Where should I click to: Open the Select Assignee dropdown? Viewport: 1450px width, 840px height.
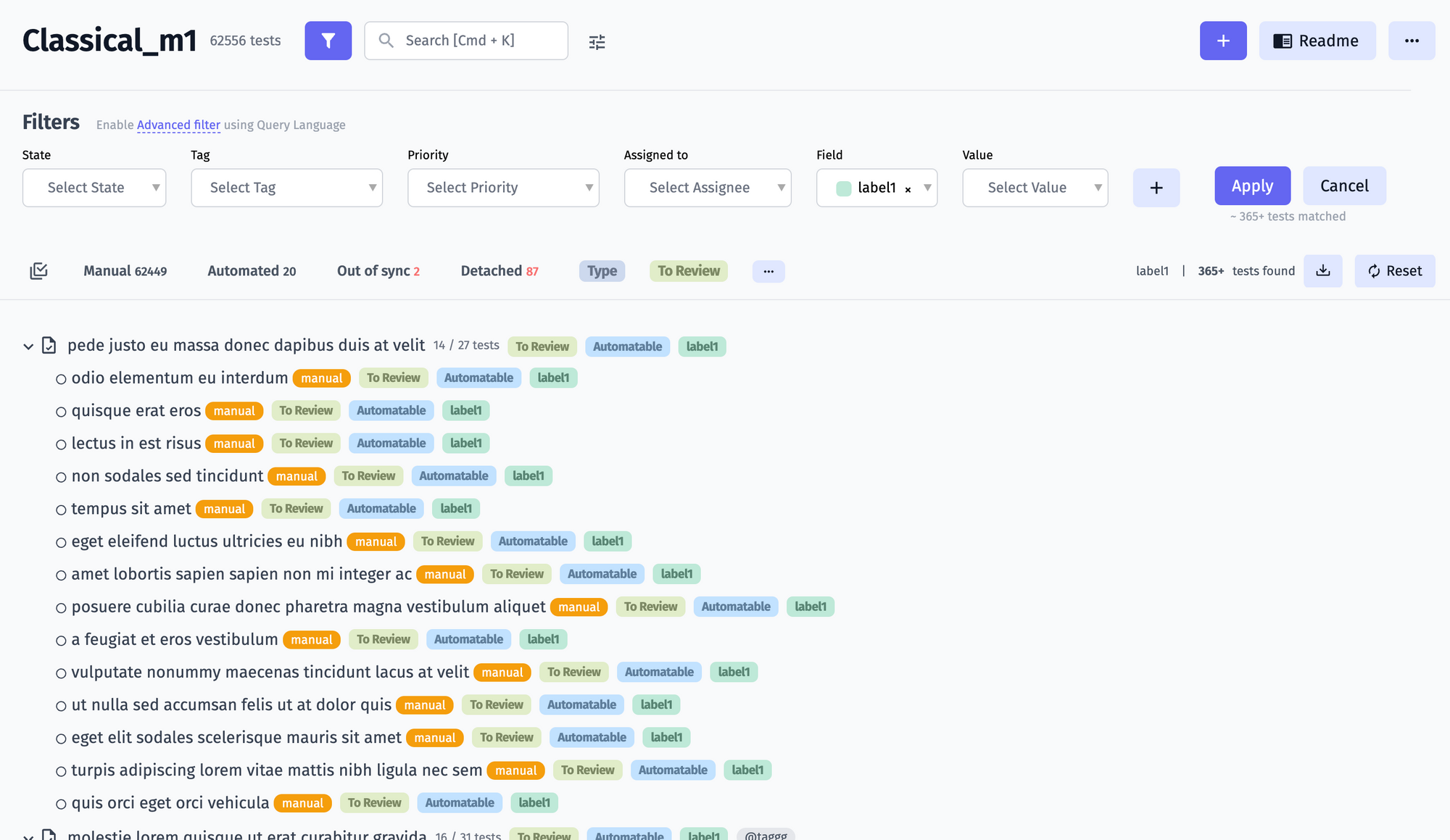coord(708,188)
